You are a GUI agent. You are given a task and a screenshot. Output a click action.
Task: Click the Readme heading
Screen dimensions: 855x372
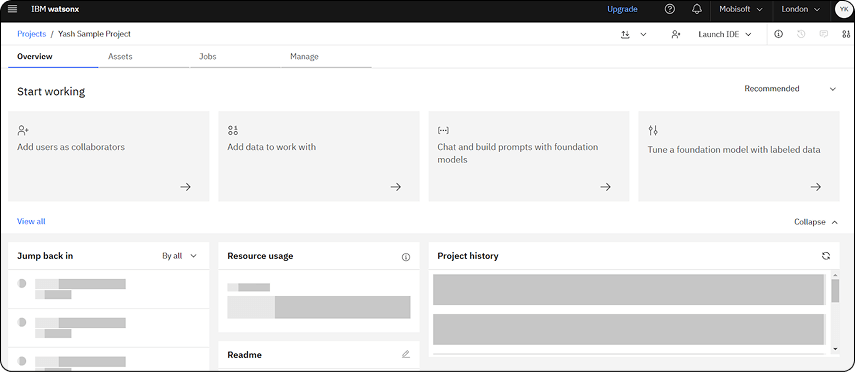pyautogui.click(x=244, y=355)
